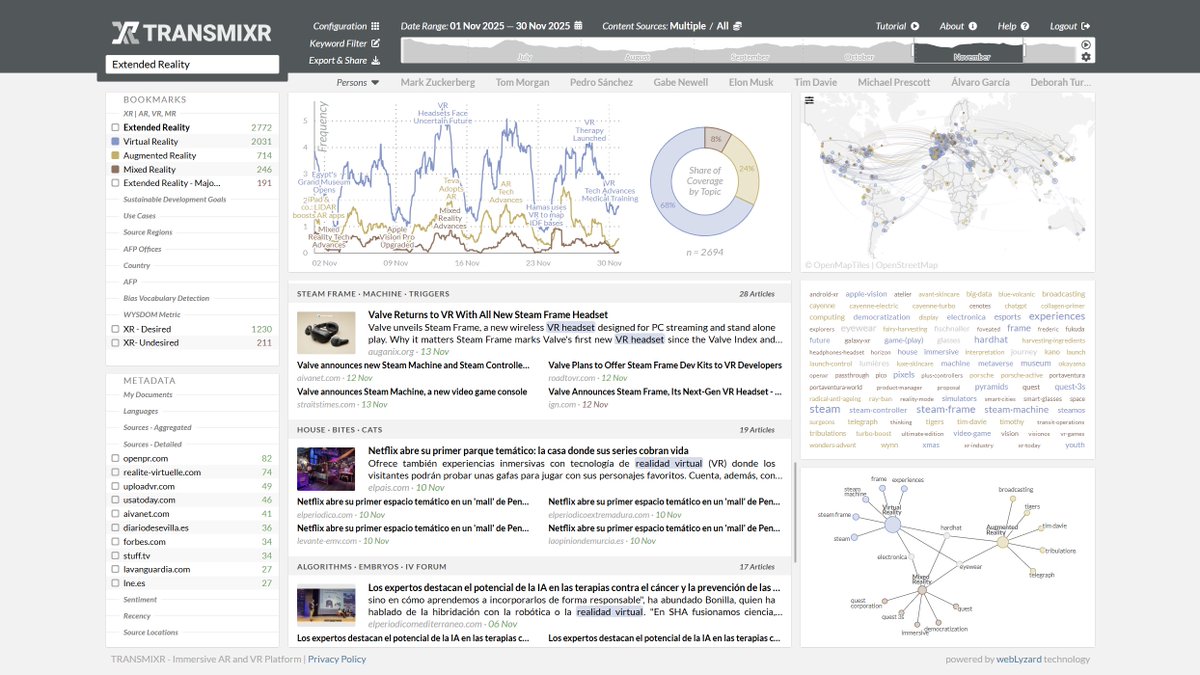The height and width of the screenshot is (675, 1200).
Task: Expand Sustainable Development Goals section
Action: click(x=175, y=200)
